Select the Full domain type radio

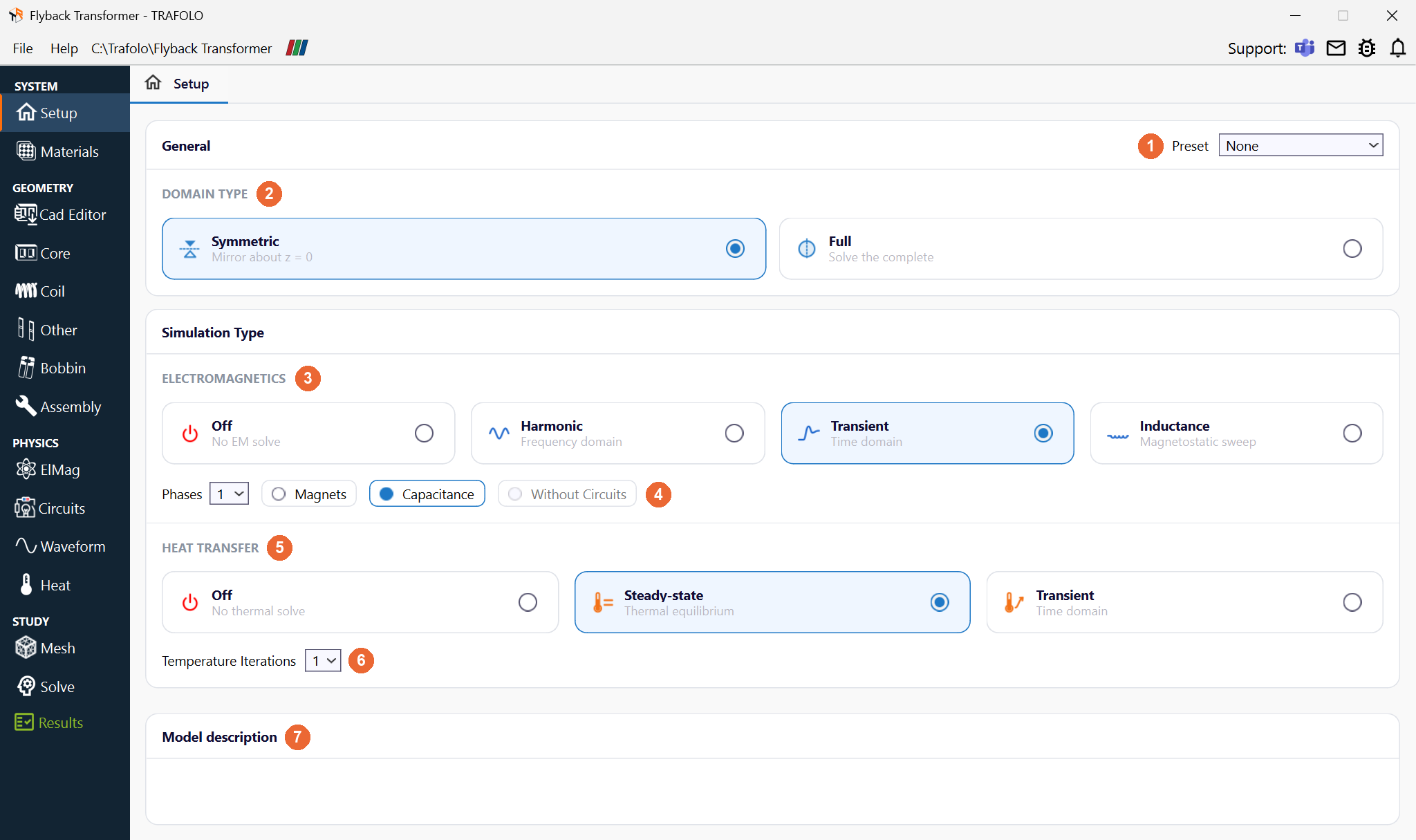[x=1352, y=249]
